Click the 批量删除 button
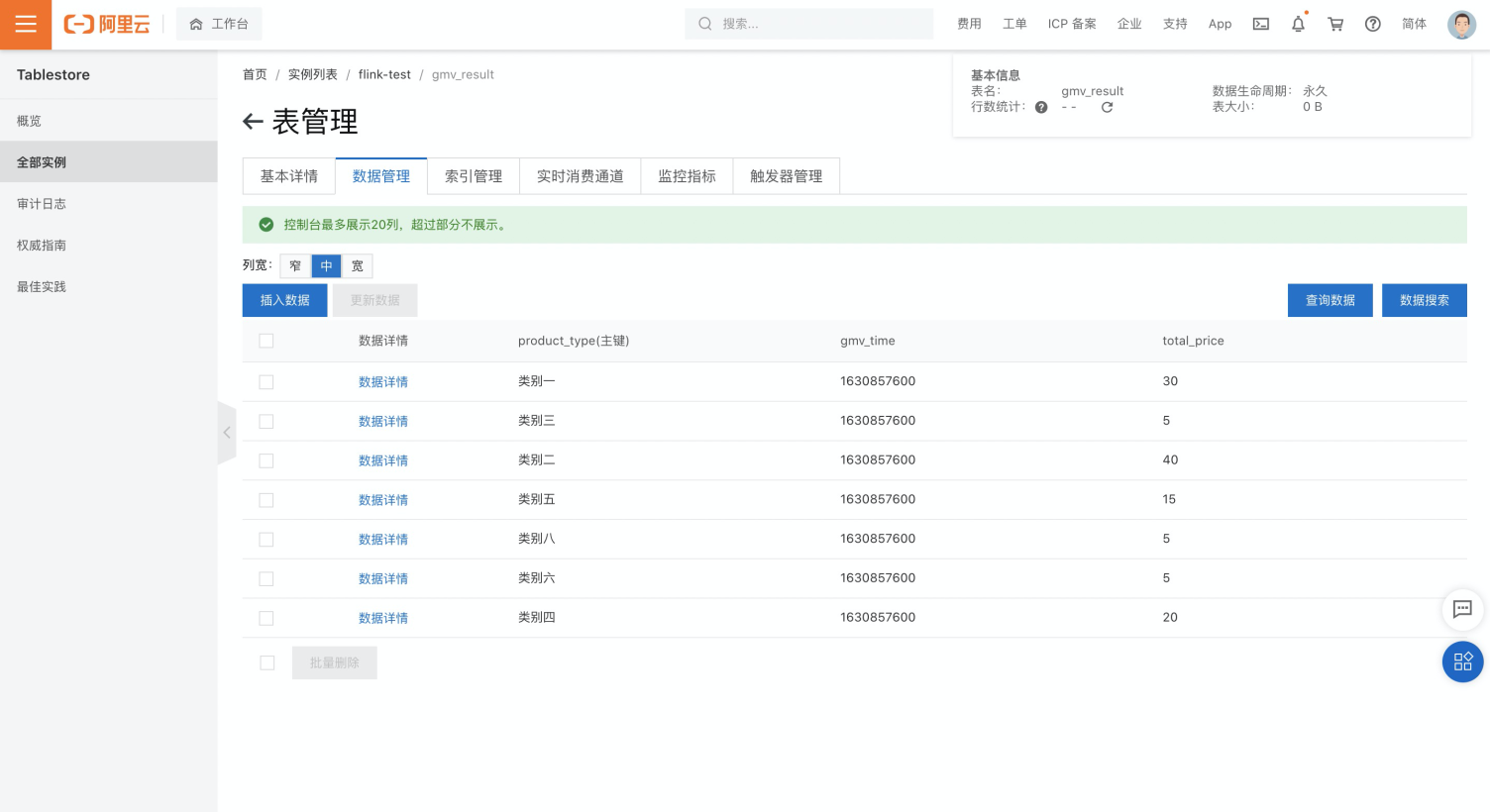Screen dimensions: 1490x812 point(335,662)
